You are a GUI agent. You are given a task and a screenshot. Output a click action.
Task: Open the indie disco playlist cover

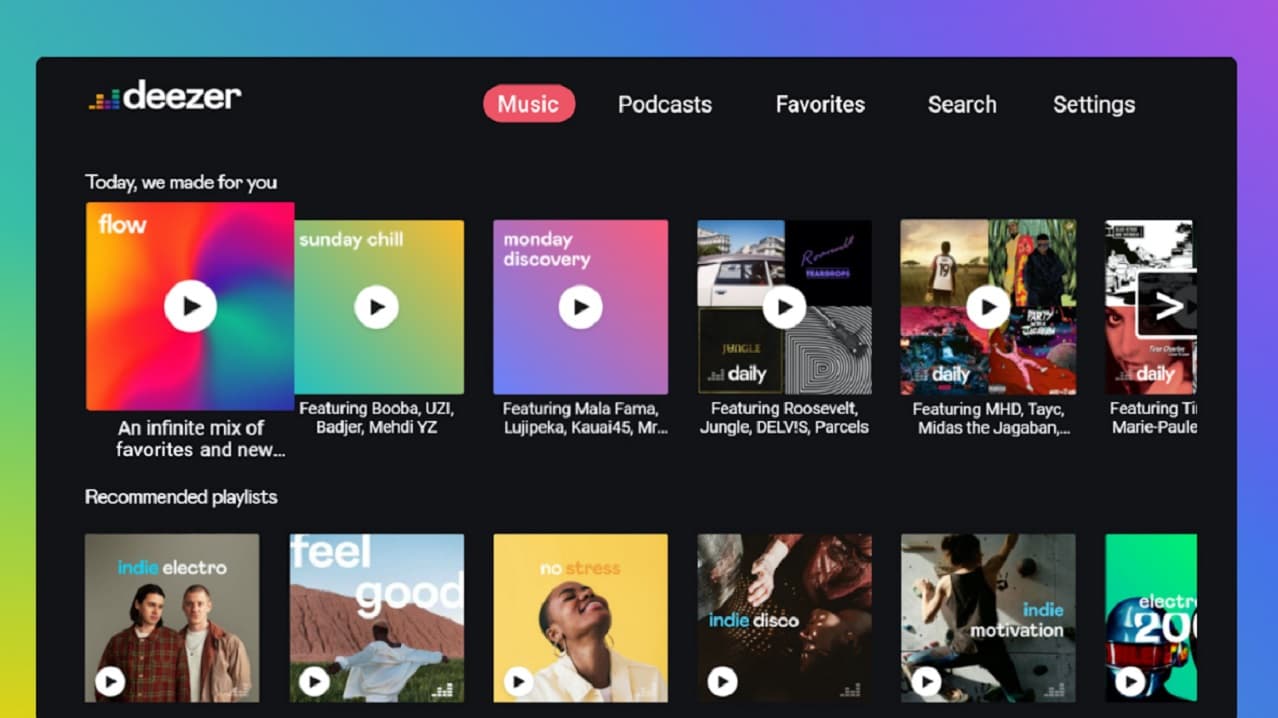[x=785, y=618]
